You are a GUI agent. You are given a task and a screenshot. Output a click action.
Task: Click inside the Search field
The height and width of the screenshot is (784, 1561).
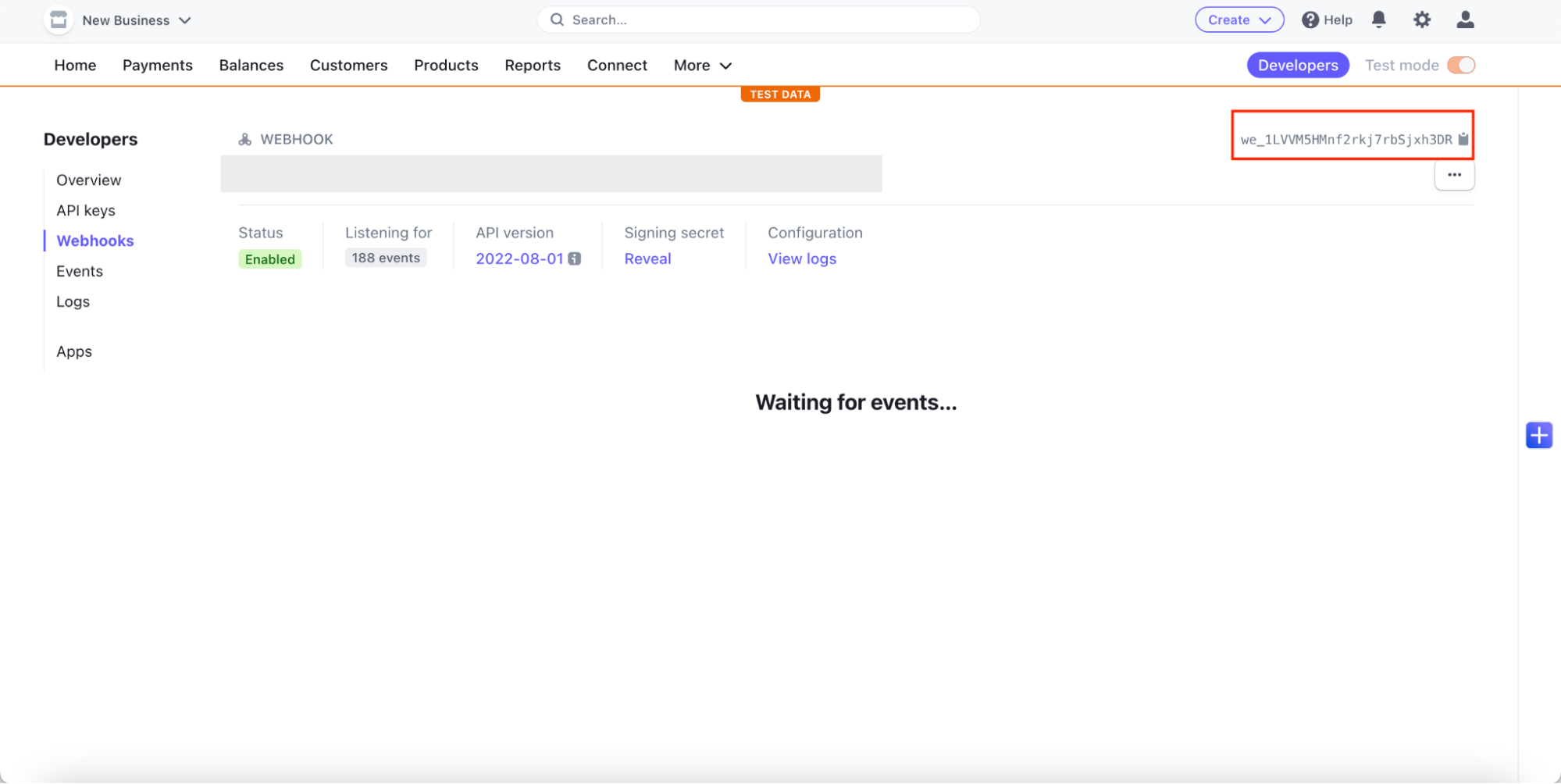(757, 20)
